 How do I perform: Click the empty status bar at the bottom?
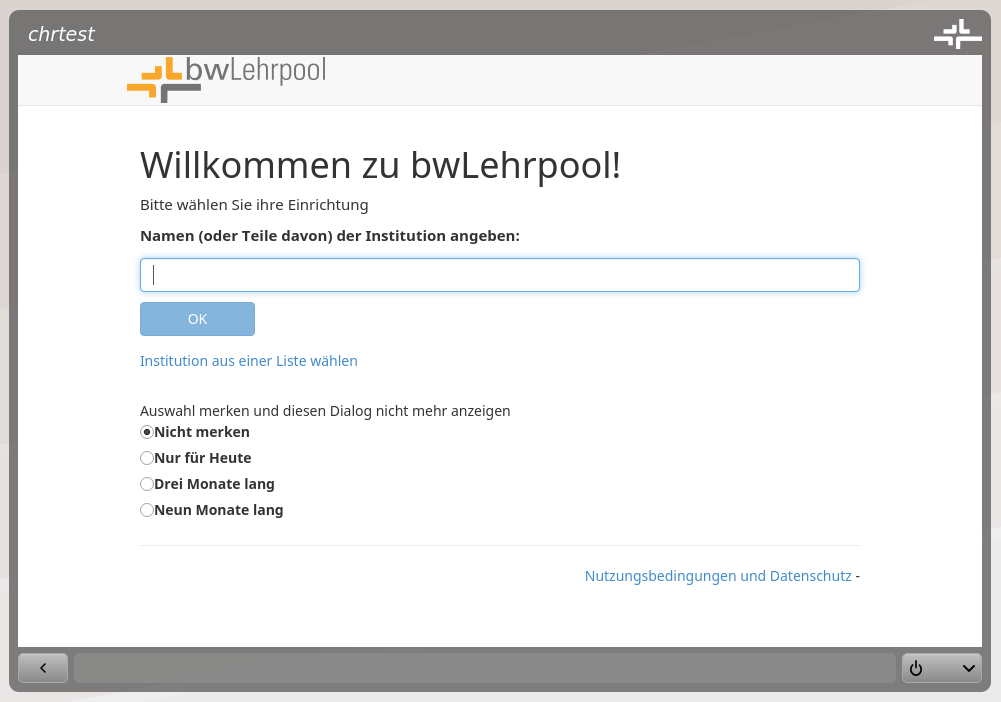[x=485, y=667]
